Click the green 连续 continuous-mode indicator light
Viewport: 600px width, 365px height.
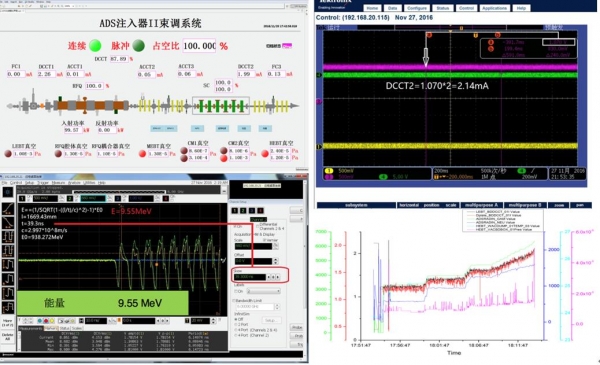point(95,46)
